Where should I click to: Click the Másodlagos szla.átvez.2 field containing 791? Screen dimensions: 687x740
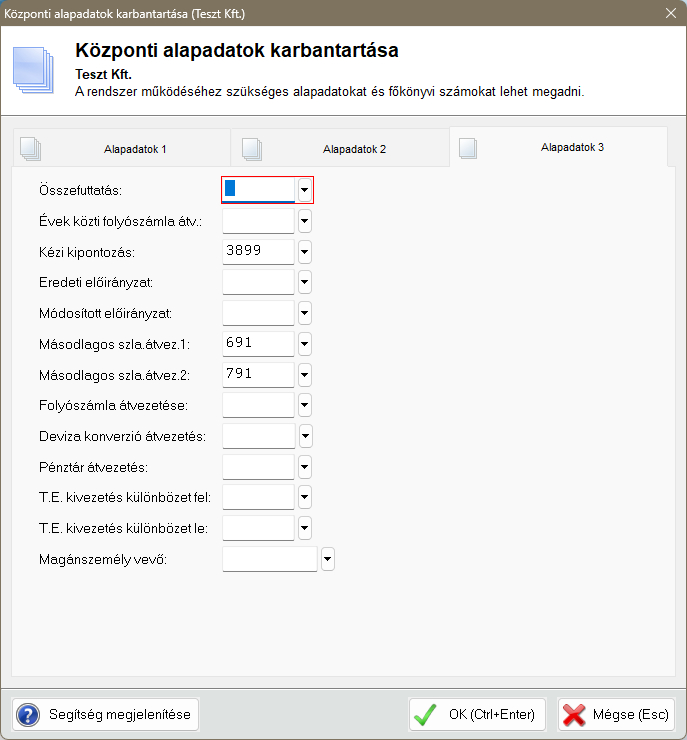tap(258, 374)
